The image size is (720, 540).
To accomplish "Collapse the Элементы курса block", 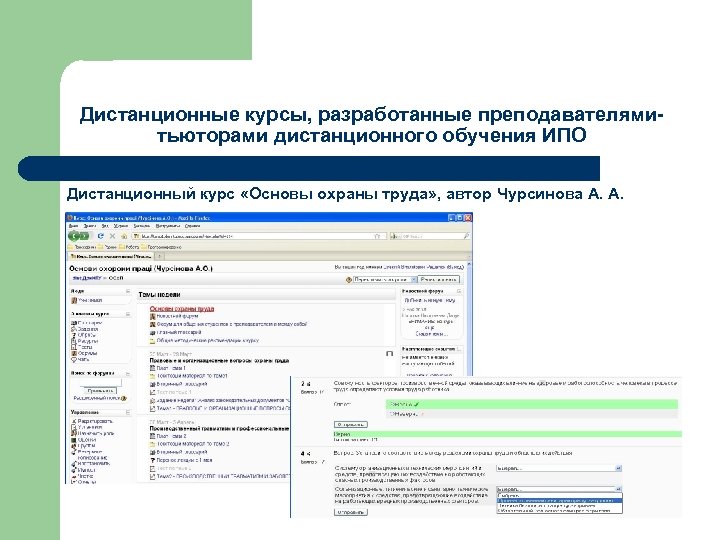I will click(128, 314).
